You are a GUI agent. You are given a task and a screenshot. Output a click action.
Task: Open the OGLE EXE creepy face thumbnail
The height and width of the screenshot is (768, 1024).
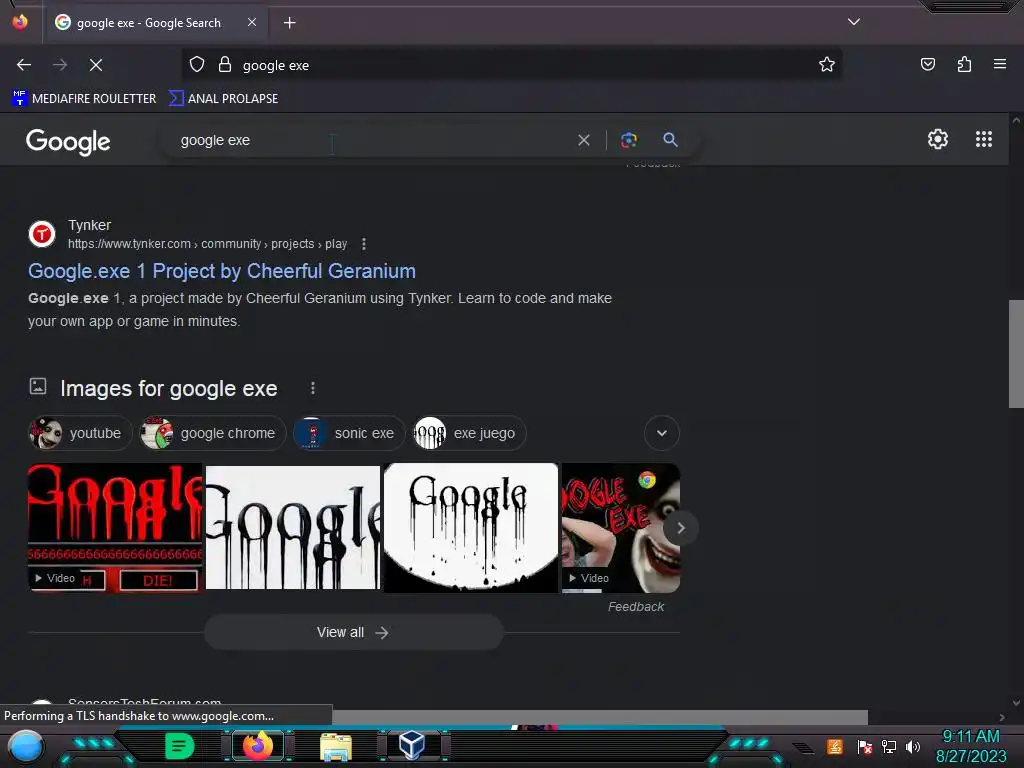point(614,528)
